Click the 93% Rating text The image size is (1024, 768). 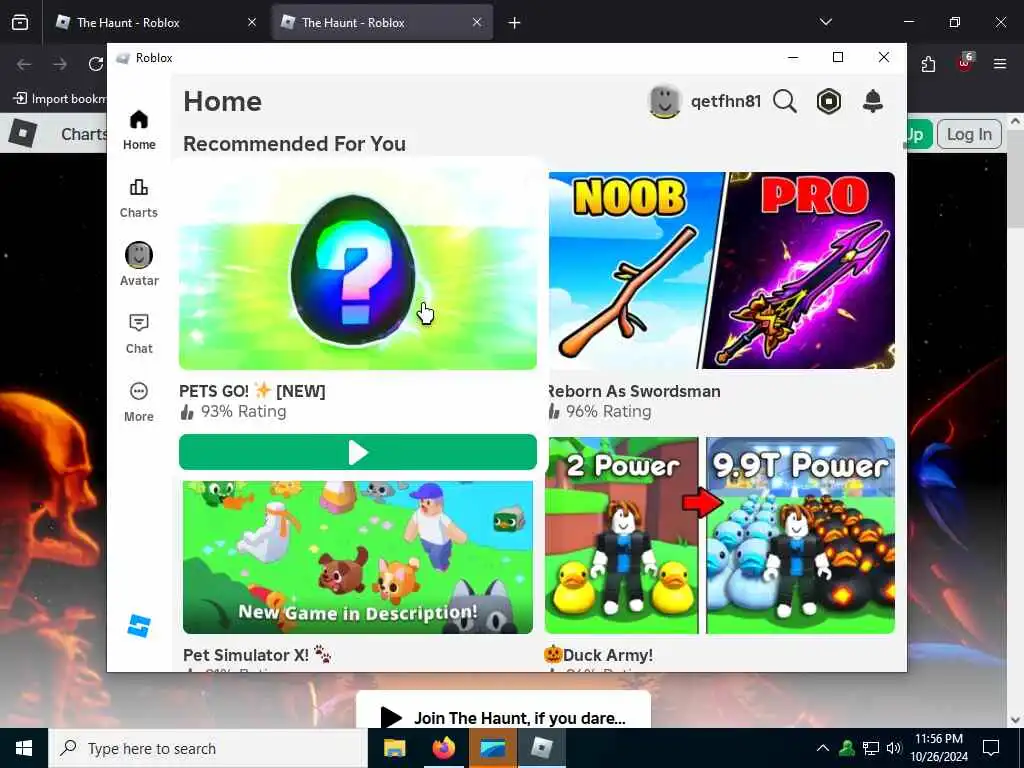pyautogui.click(x=243, y=411)
